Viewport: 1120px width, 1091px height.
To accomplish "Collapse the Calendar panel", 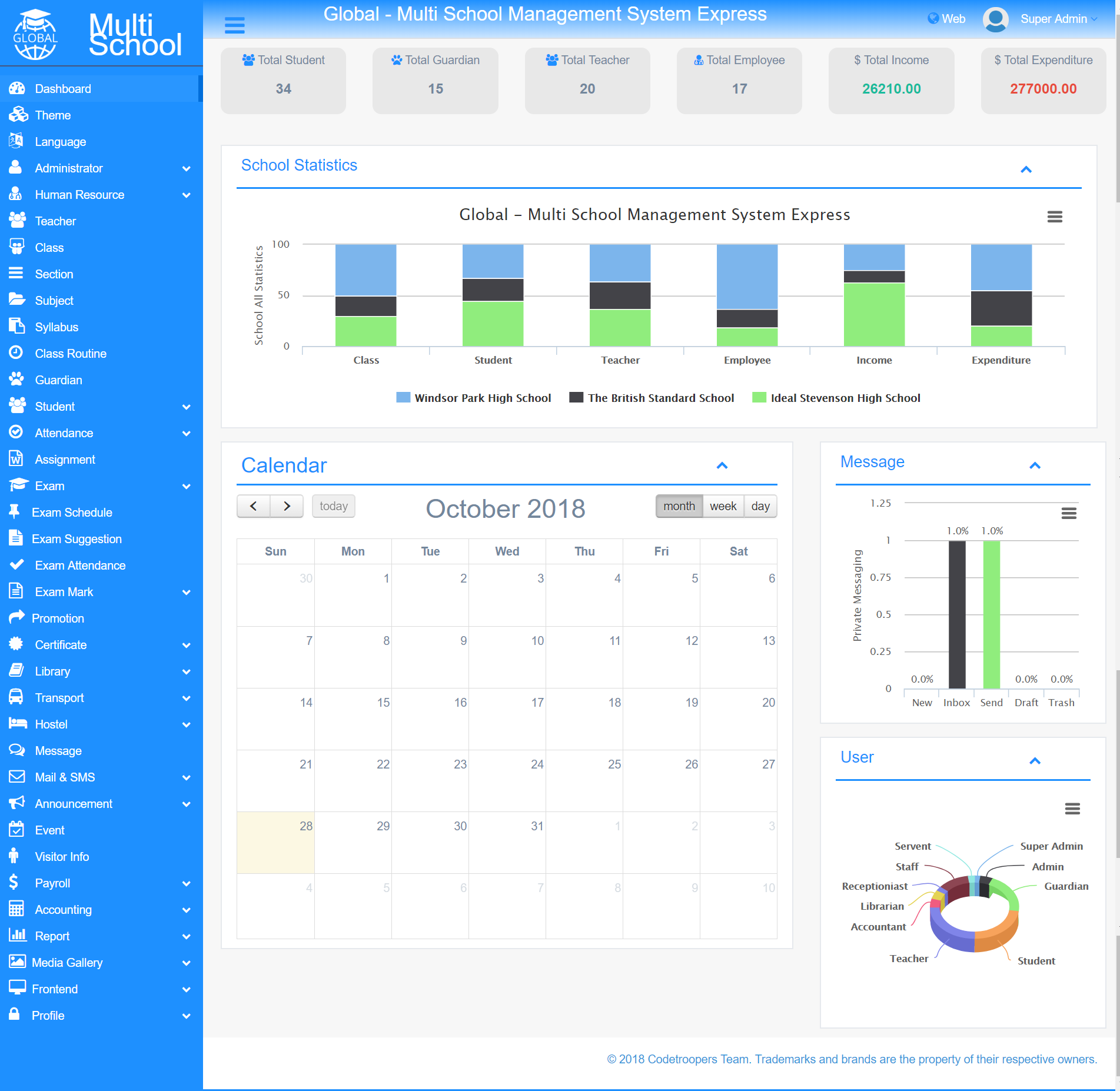I will [722, 465].
